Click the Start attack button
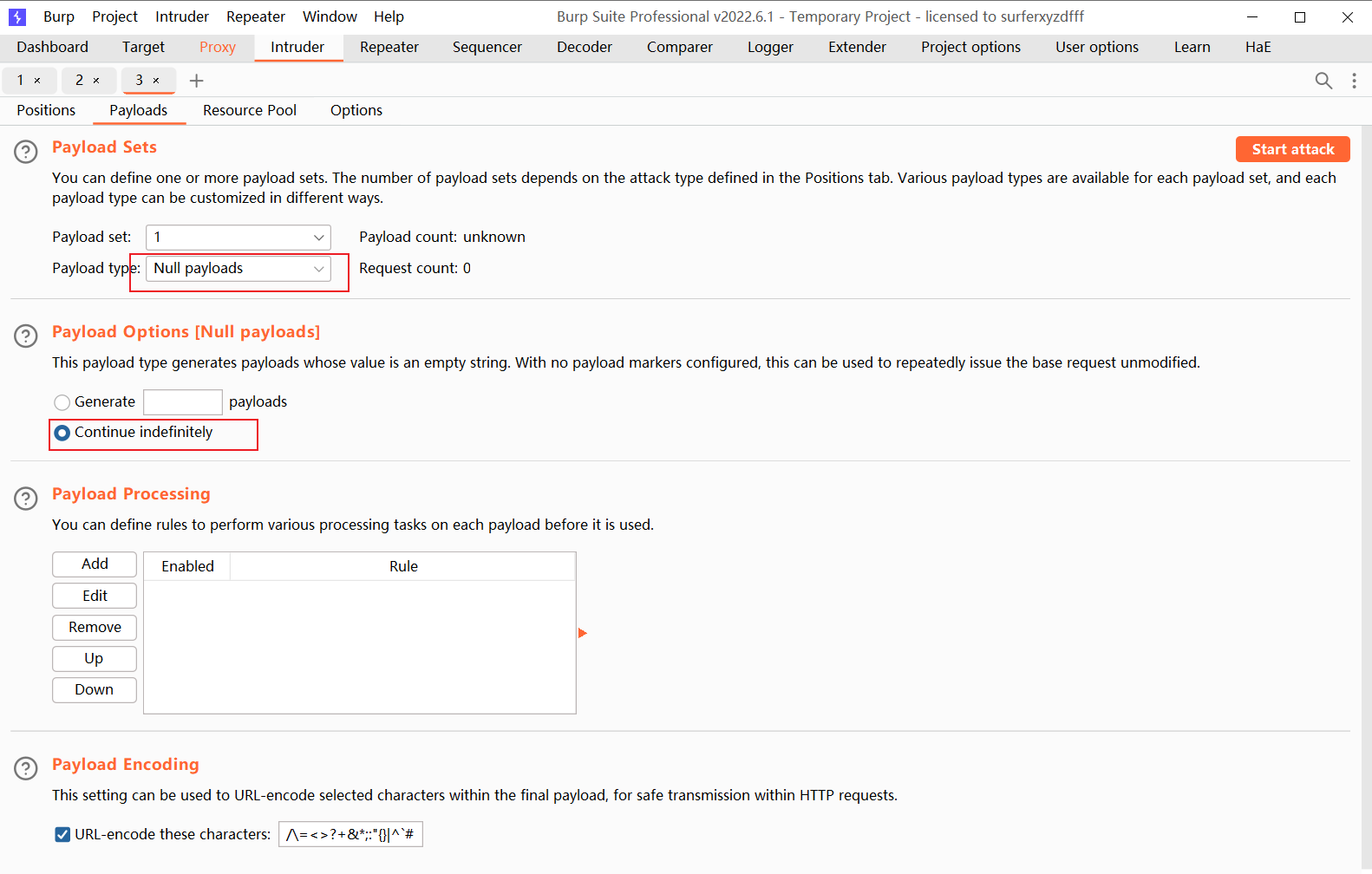Screen dimensions: 1372x874 pos(1292,149)
